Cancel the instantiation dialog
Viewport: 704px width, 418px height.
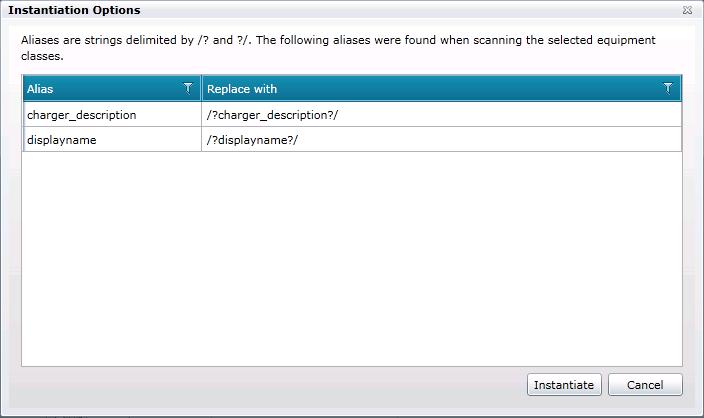coord(645,385)
